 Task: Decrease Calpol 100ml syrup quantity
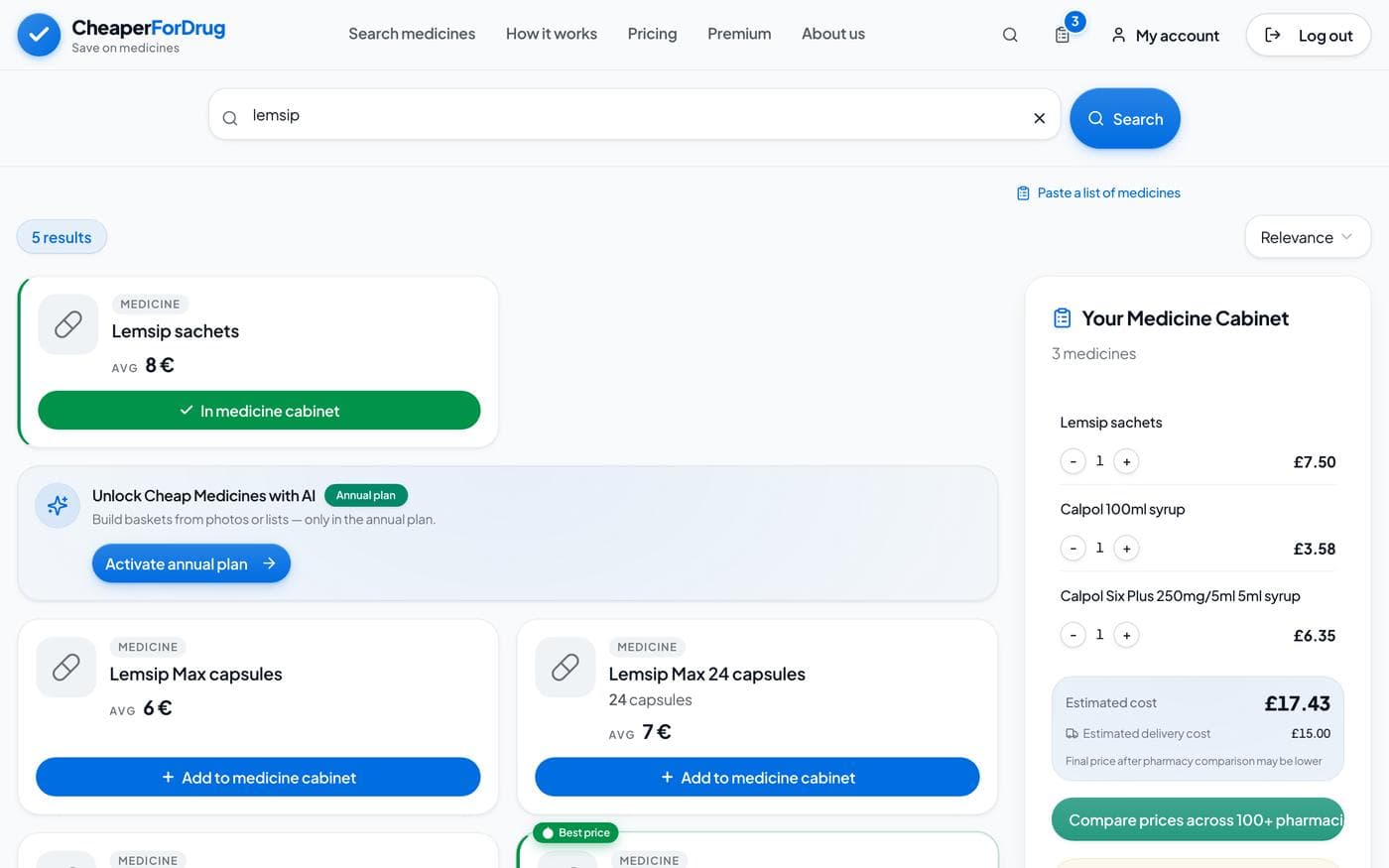coord(1073,548)
